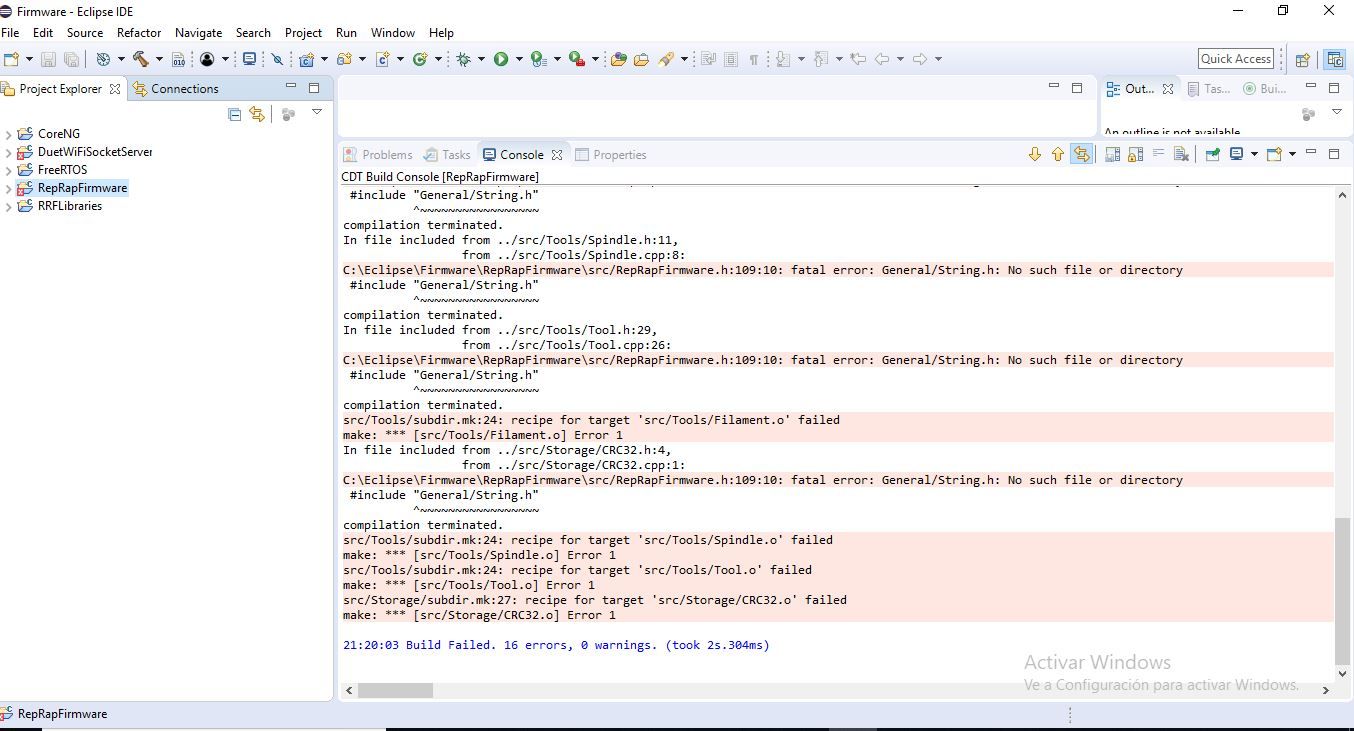
Task: Open the File menu
Action: pyautogui.click(x=10, y=32)
